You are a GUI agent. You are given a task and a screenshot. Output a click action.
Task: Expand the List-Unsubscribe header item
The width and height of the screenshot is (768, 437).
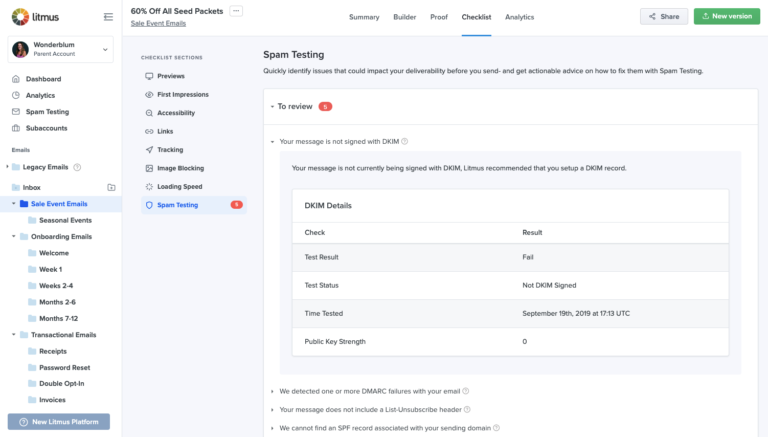[x=272, y=410]
